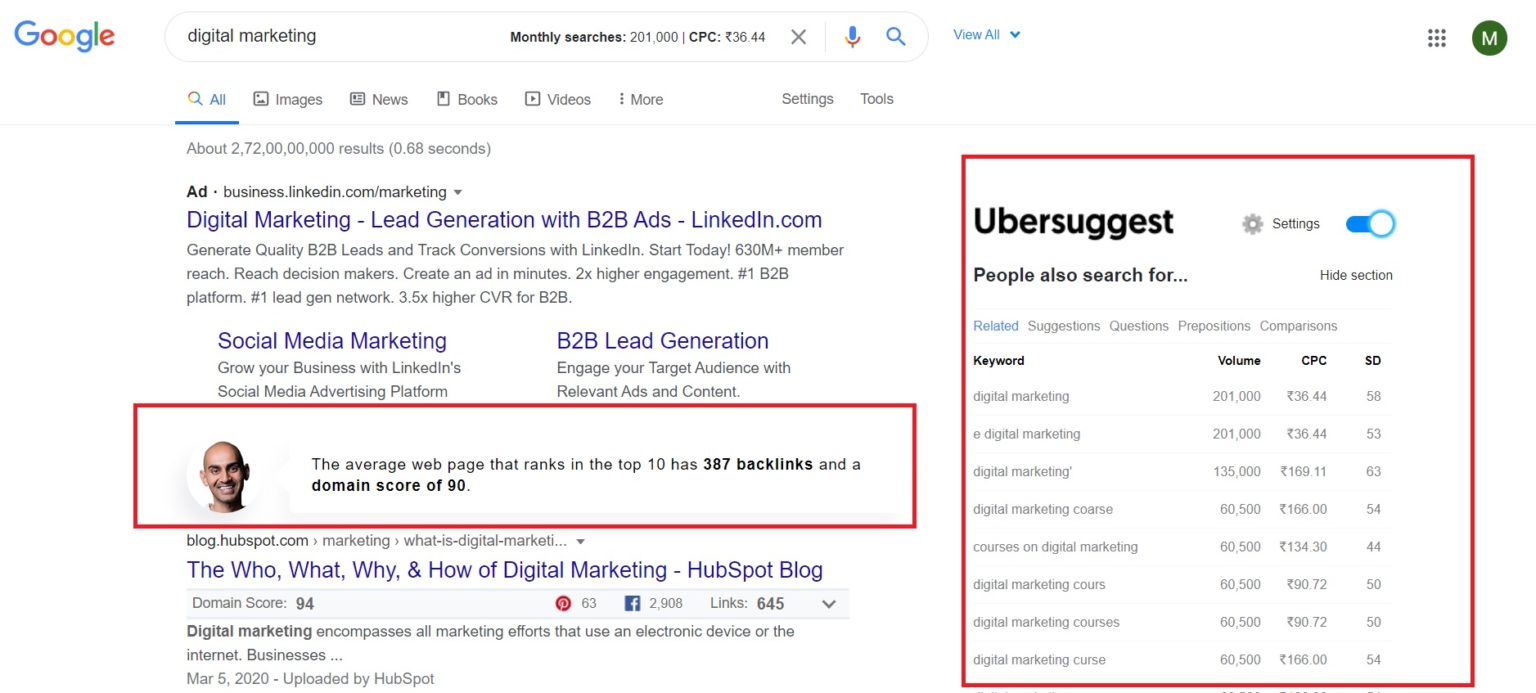Open search Settings menu
This screenshot has height=693, width=1536.
click(x=807, y=98)
